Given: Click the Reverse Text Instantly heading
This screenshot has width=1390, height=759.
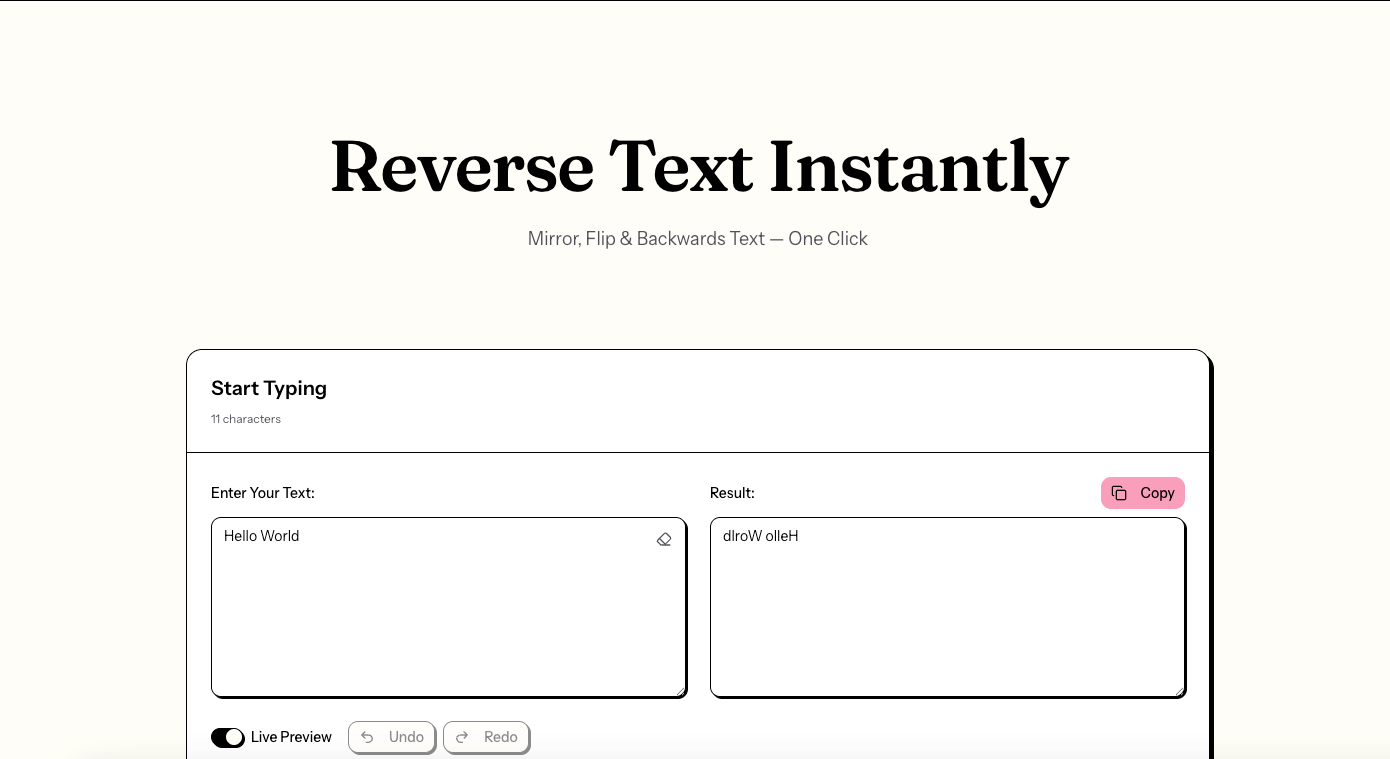Looking at the screenshot, I should (x=699, y=167).
